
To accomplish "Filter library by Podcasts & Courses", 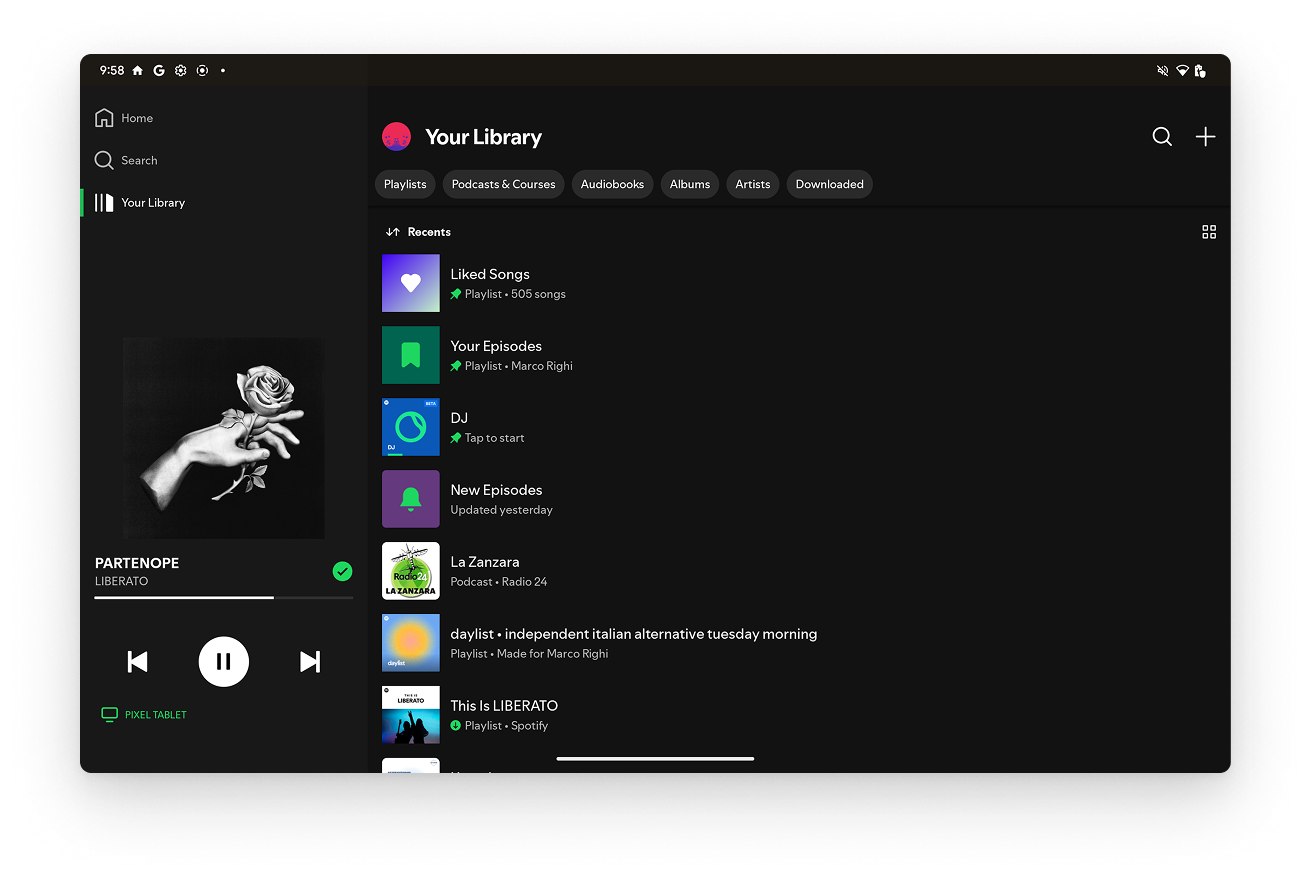I will click(503, 184).
